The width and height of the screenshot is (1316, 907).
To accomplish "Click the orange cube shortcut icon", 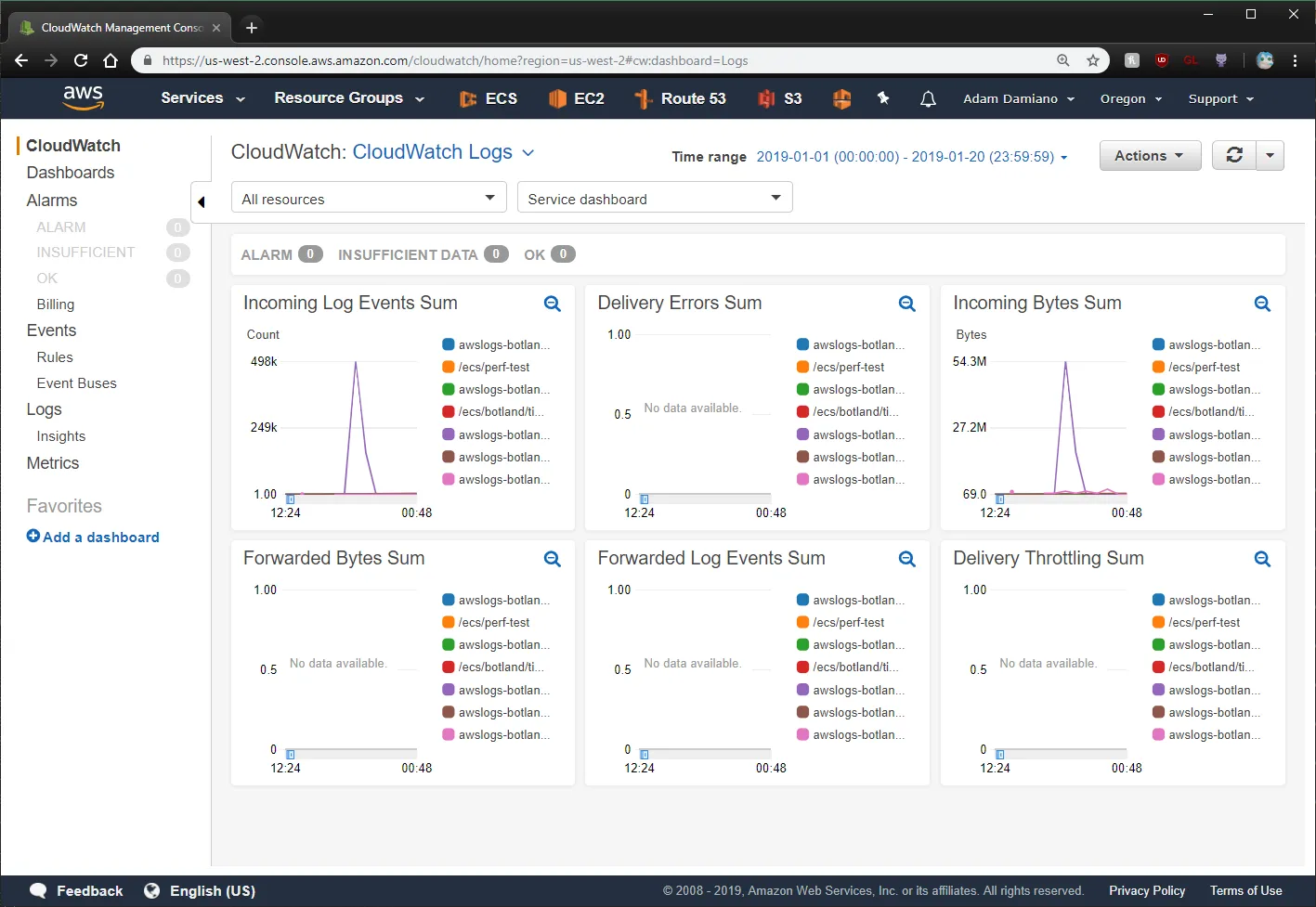I will click(x=841, y=98).
